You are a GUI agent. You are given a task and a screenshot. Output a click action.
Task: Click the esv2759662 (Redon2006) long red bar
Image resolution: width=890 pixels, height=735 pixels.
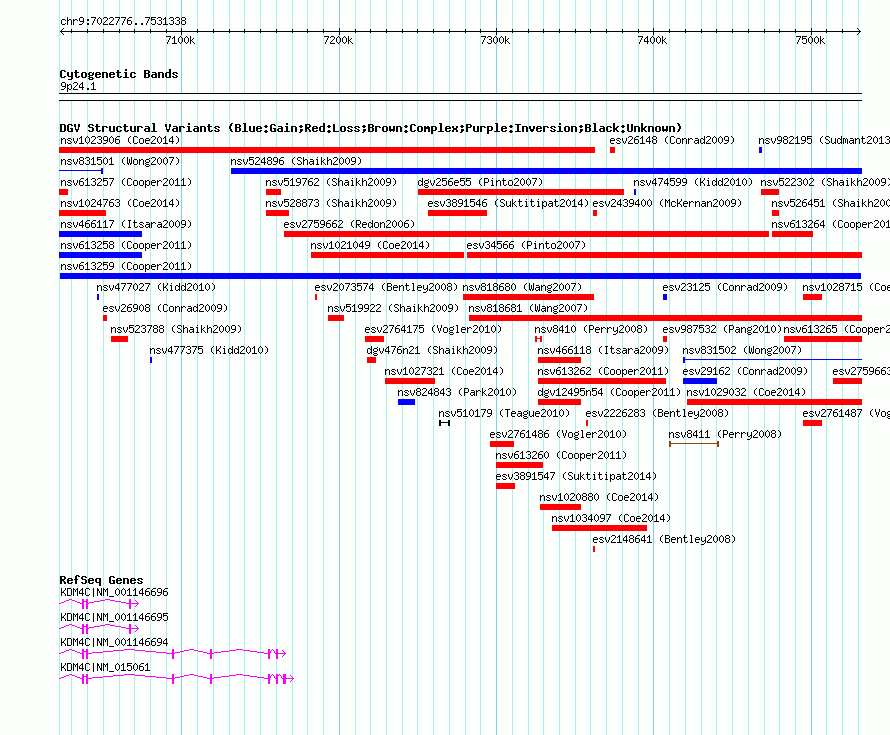(526, 234)
